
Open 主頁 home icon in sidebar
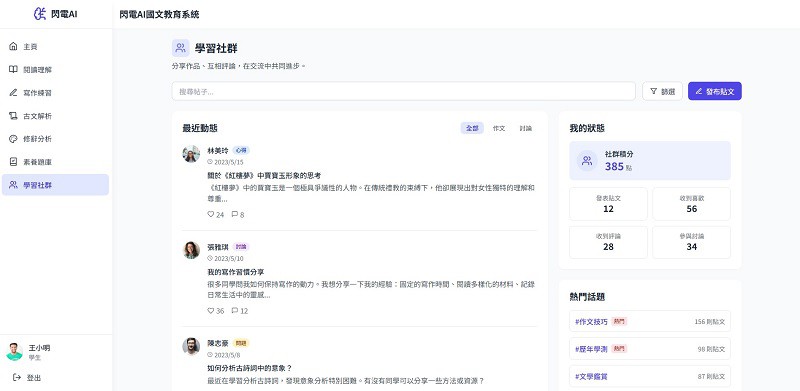[x=13, y=46]
